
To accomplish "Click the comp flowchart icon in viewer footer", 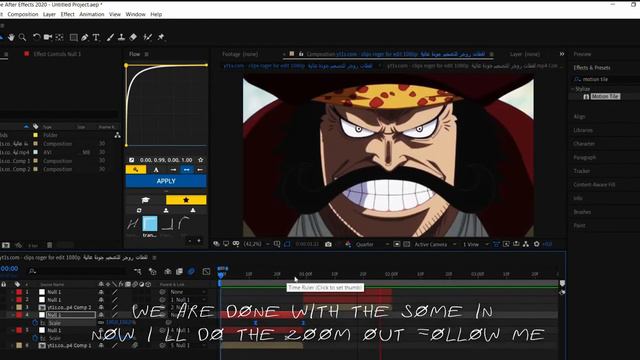I will [x=526, y=244].
